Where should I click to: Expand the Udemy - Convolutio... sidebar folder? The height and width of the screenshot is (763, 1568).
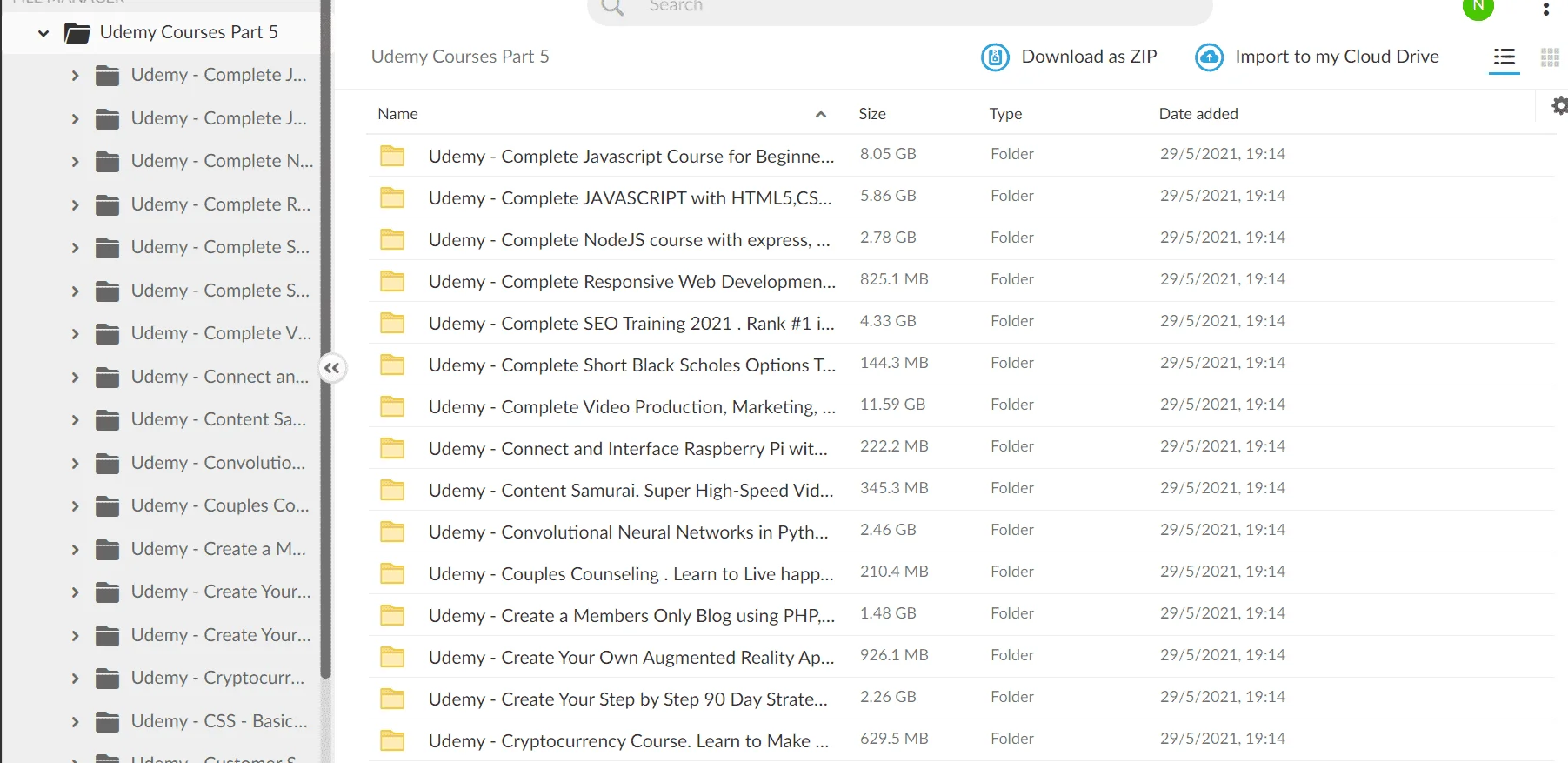click(75, 464)
